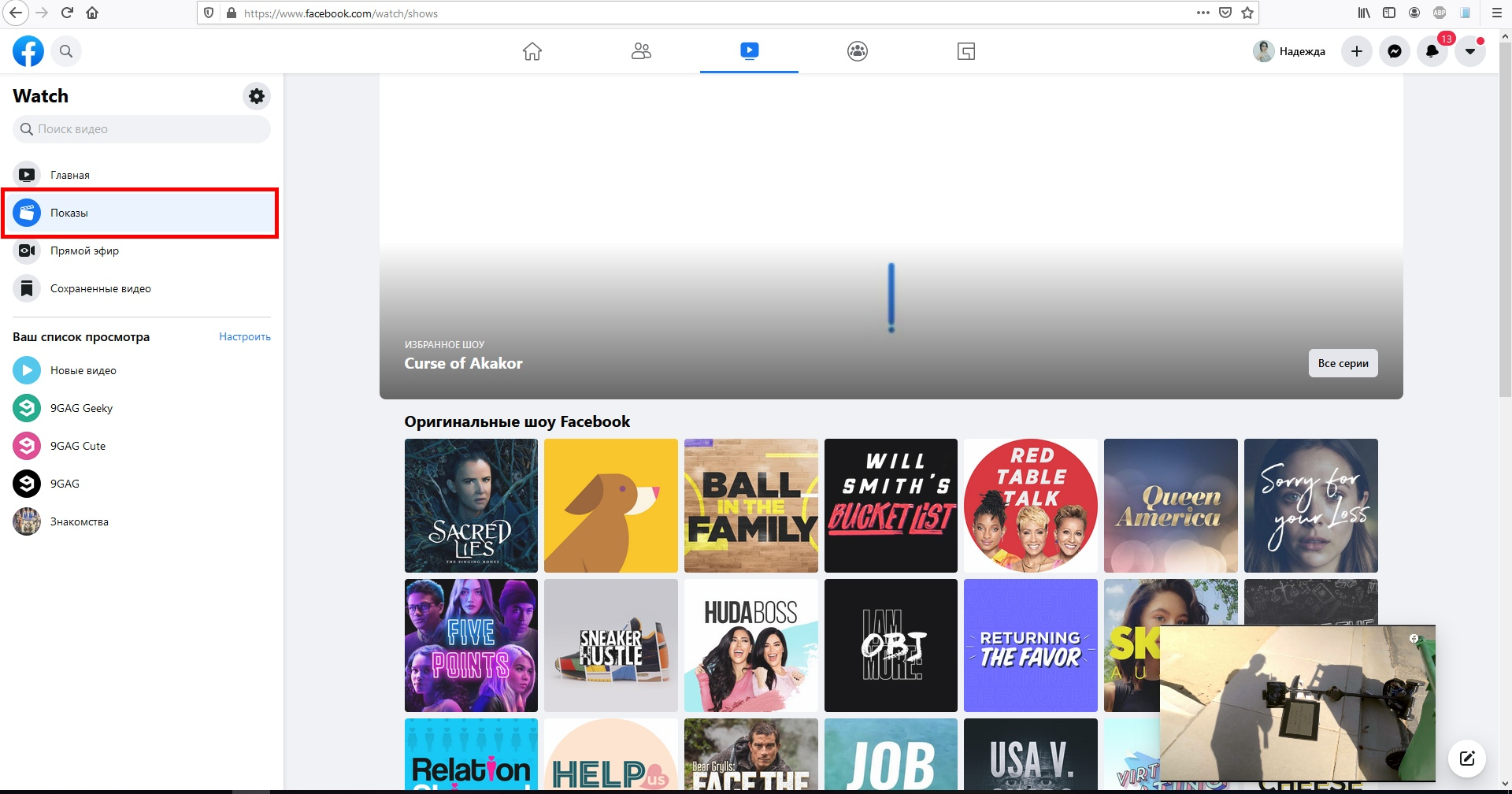Open the Groups icon in top navigation
Viewport: 1512px width, 794px height.
[x=858, y=51]
